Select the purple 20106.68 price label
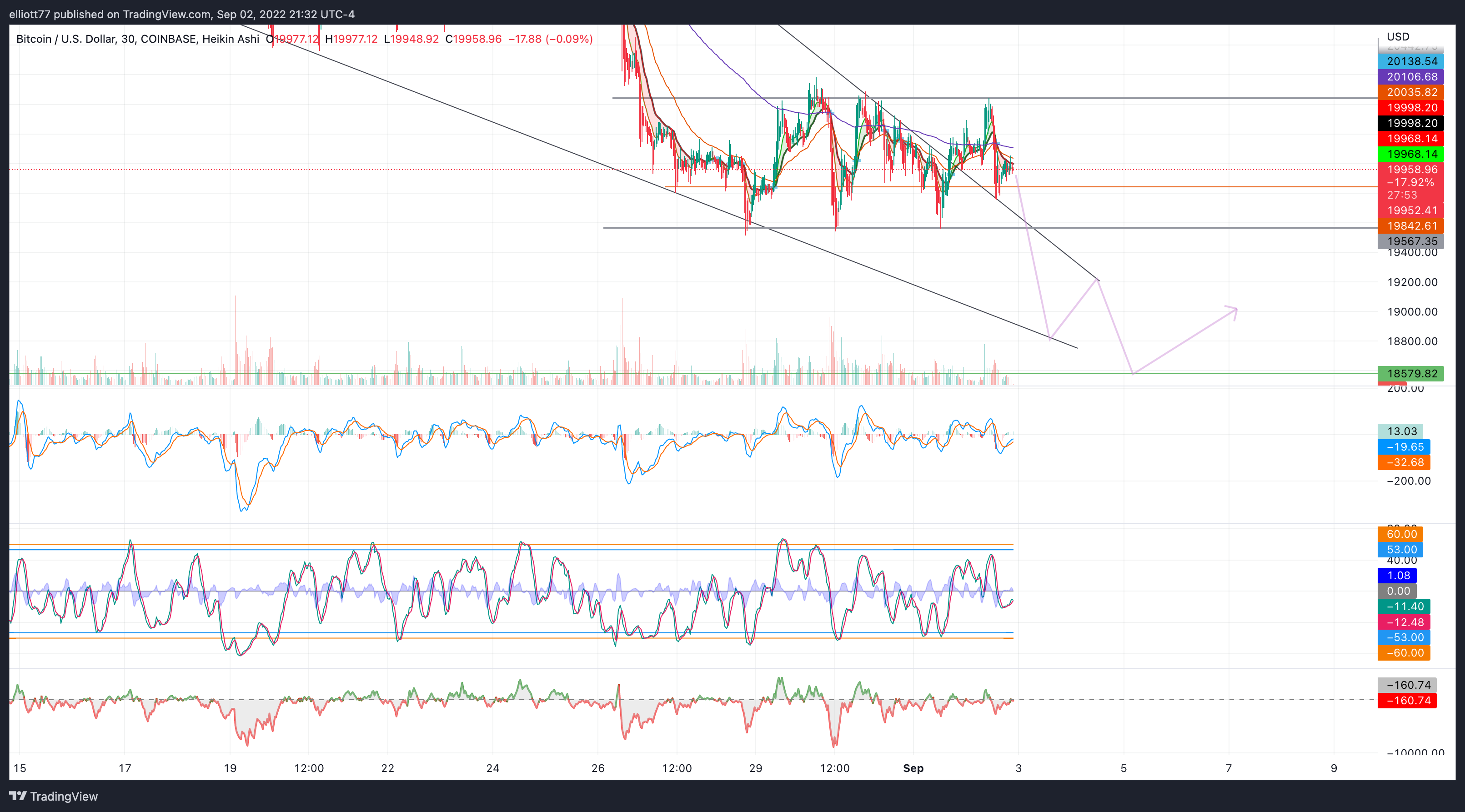The width and height of the screenshot is (1465, 812). (1410, 76)
